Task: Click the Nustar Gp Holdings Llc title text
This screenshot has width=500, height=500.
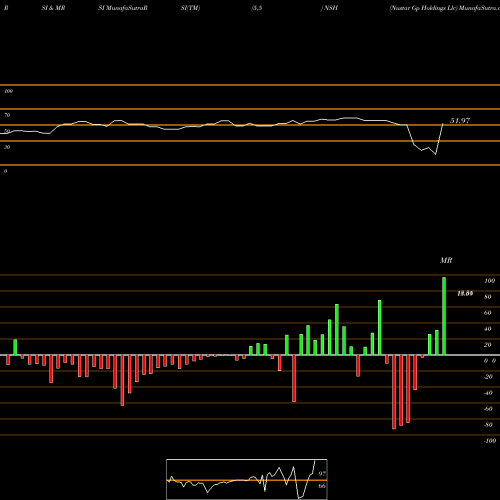Action: click(x=423, y=8)
